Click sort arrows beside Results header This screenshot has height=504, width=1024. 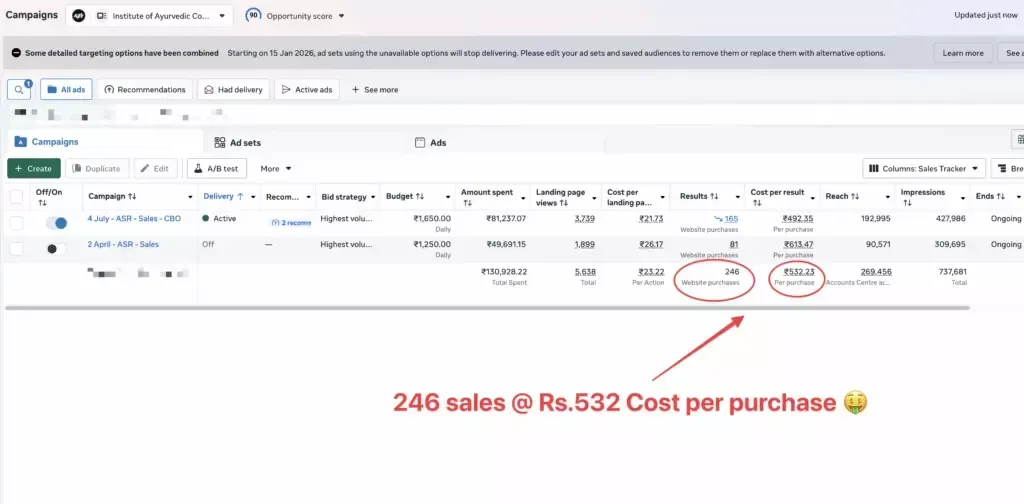(714, 196)
